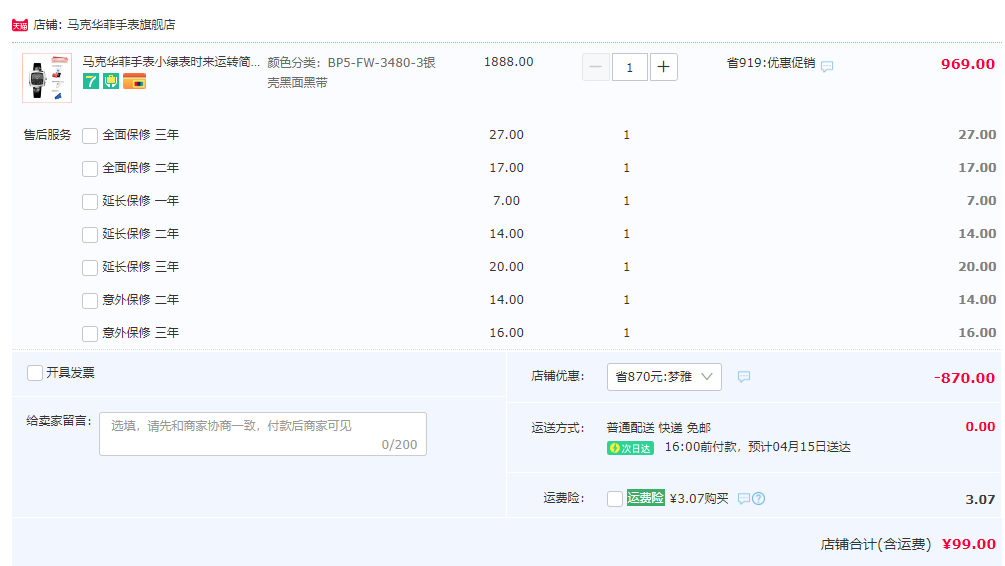Click the orange credit card payment icon
1005x566 pixels.
(135, 81)
